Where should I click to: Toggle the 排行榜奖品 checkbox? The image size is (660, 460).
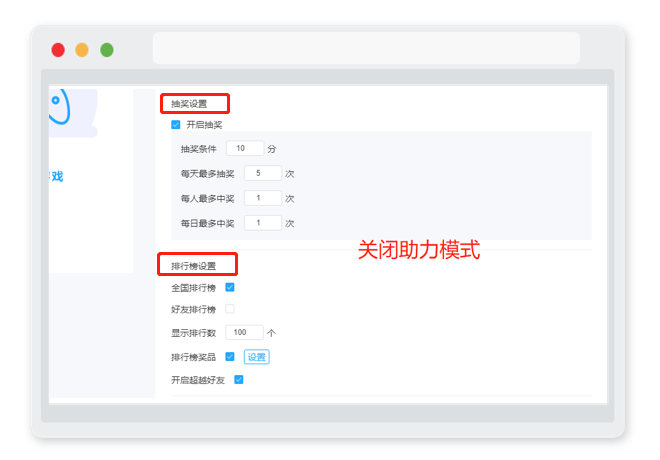(230, 357)
